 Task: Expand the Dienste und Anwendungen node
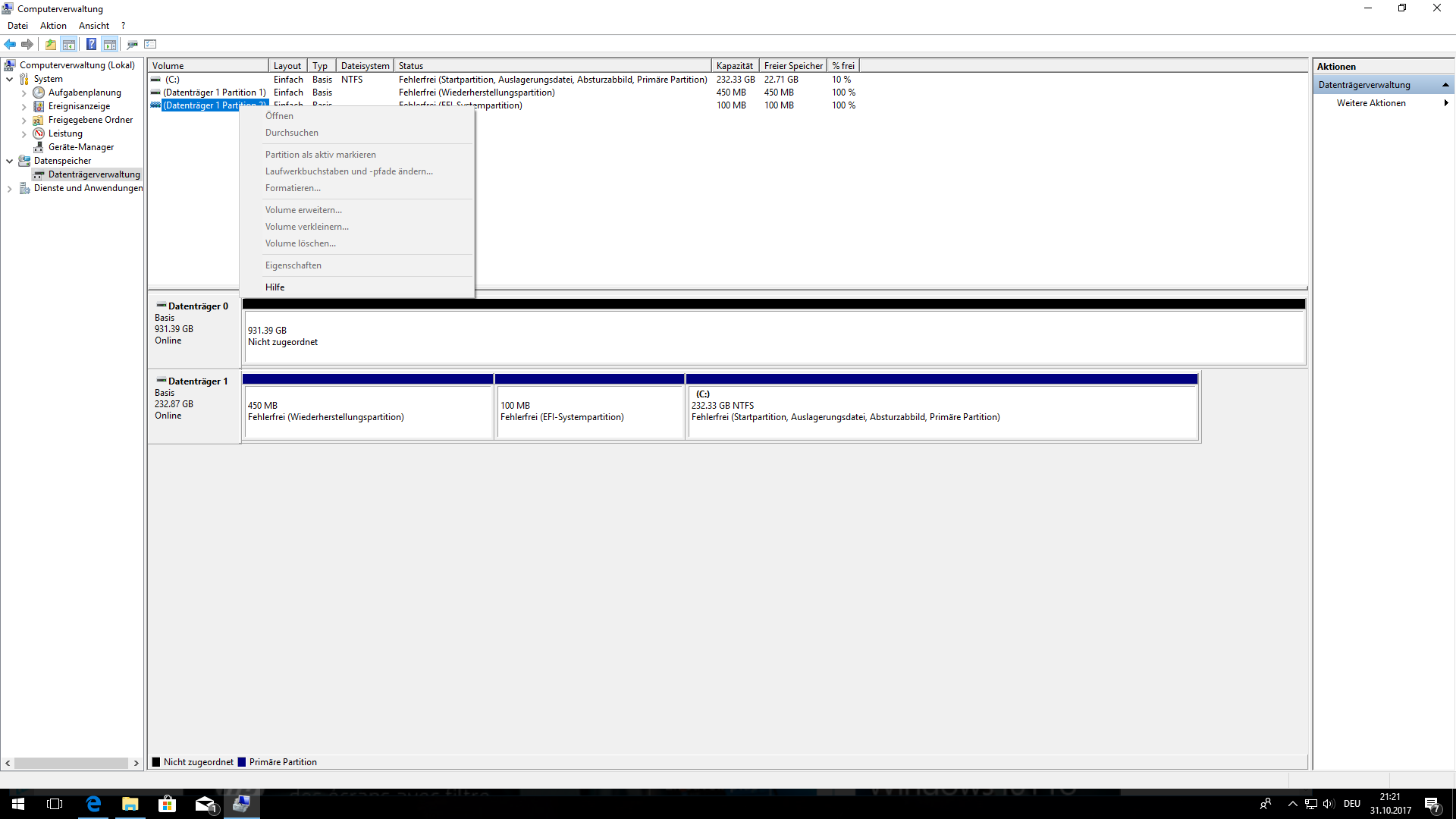(9, 188)
